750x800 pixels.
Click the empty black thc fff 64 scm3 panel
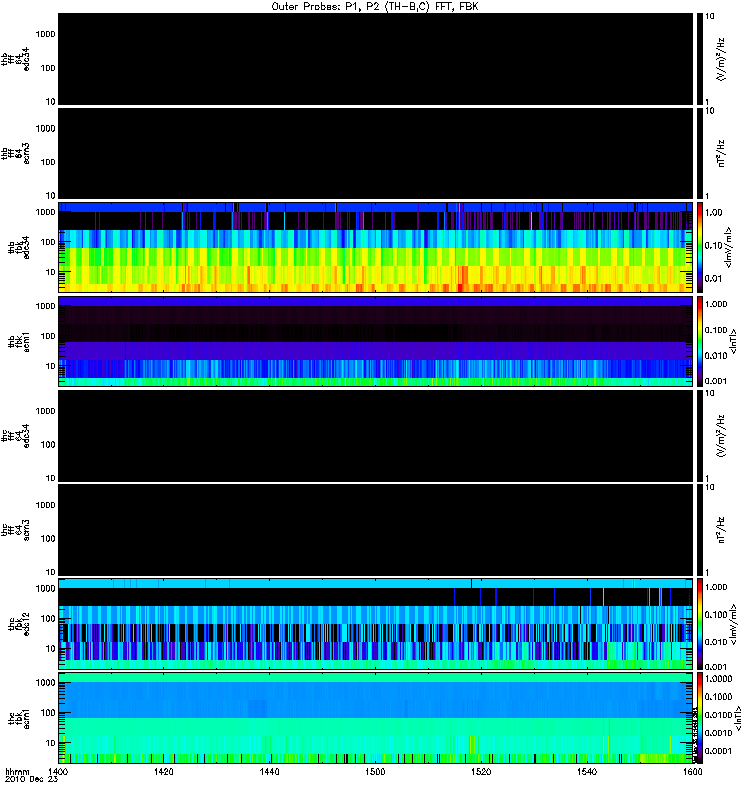click(x=376, y=530)
